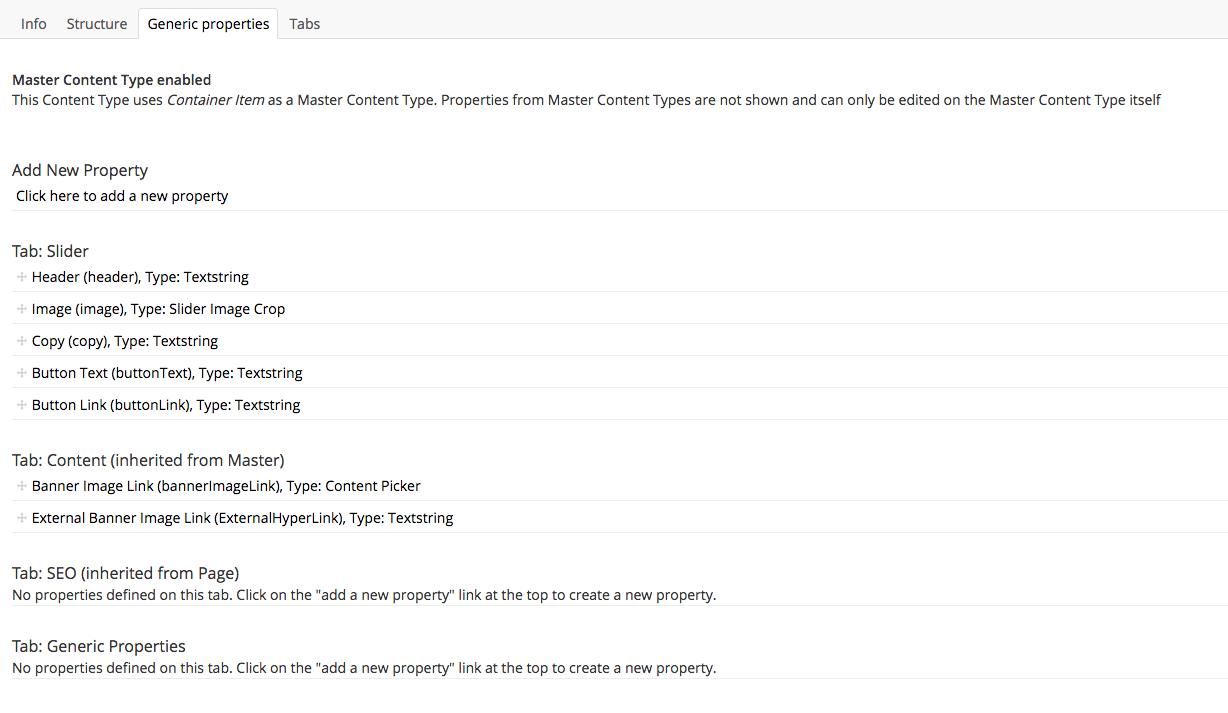Click the move icon beside Banner Image Link
The height and width of the screenshot is (713, 1228).
click(x=22, y=486)
